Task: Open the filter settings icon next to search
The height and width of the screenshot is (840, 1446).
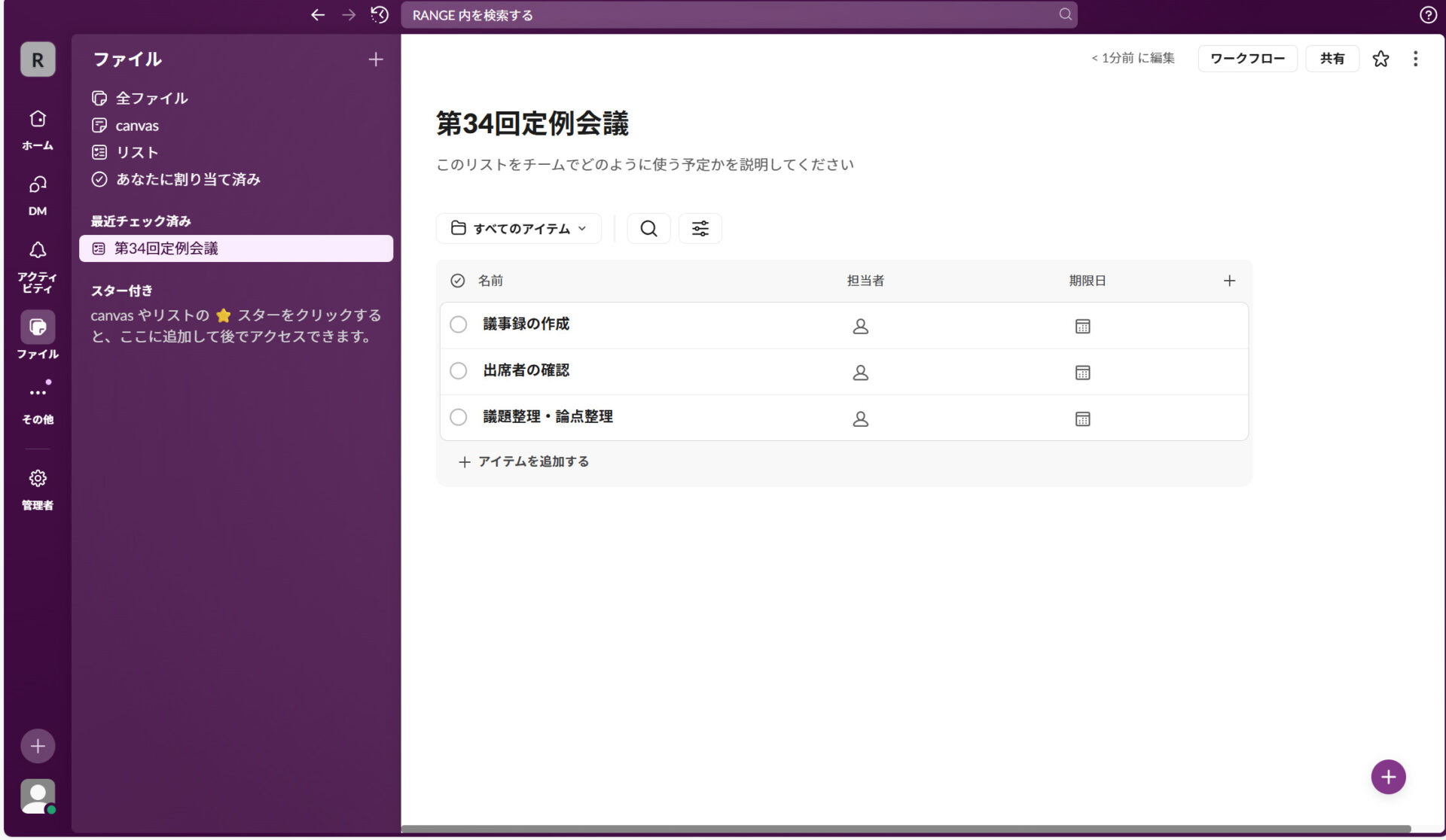Action: coord(700,228)
